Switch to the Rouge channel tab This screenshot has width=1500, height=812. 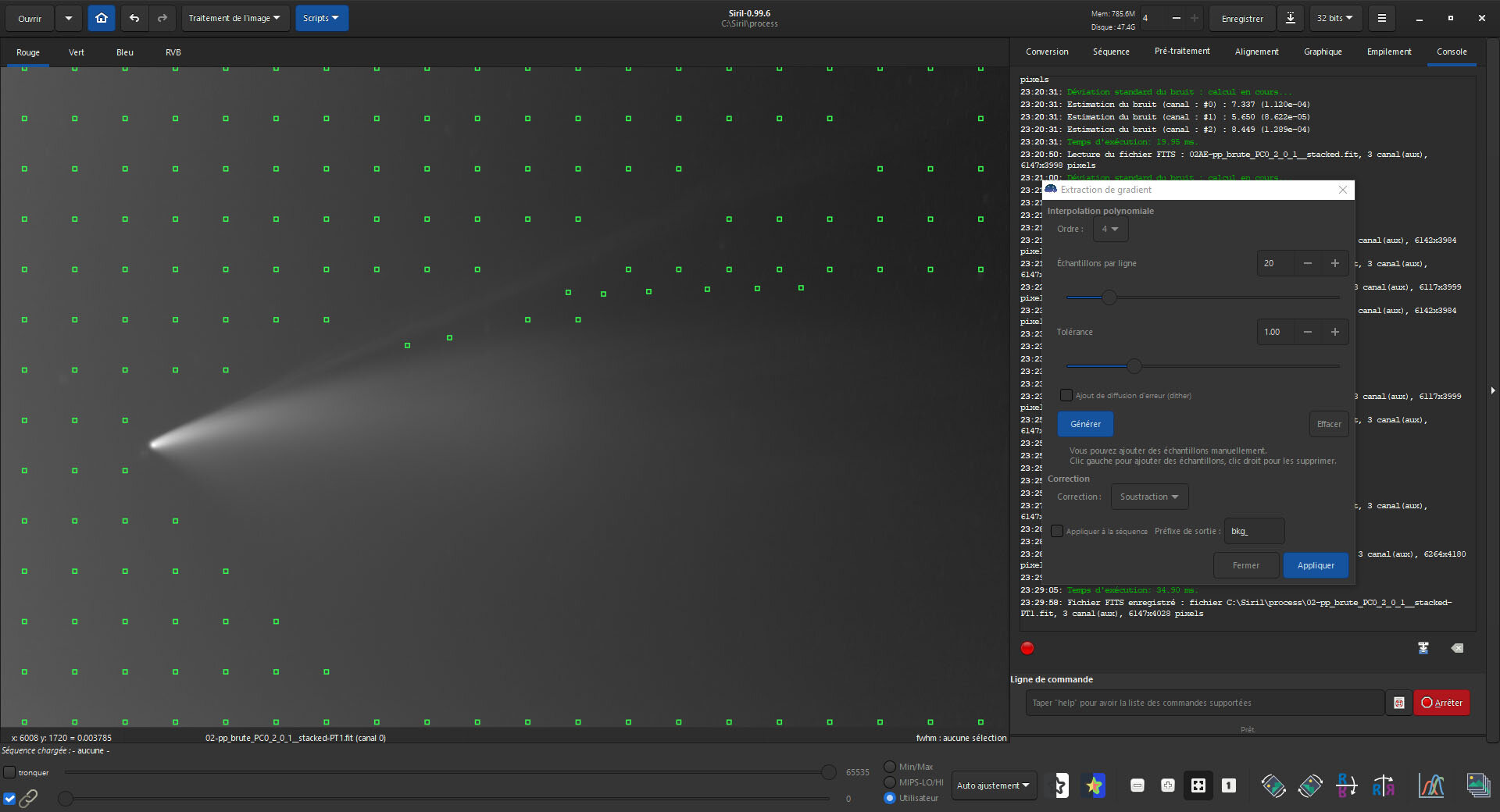(28, 52)
